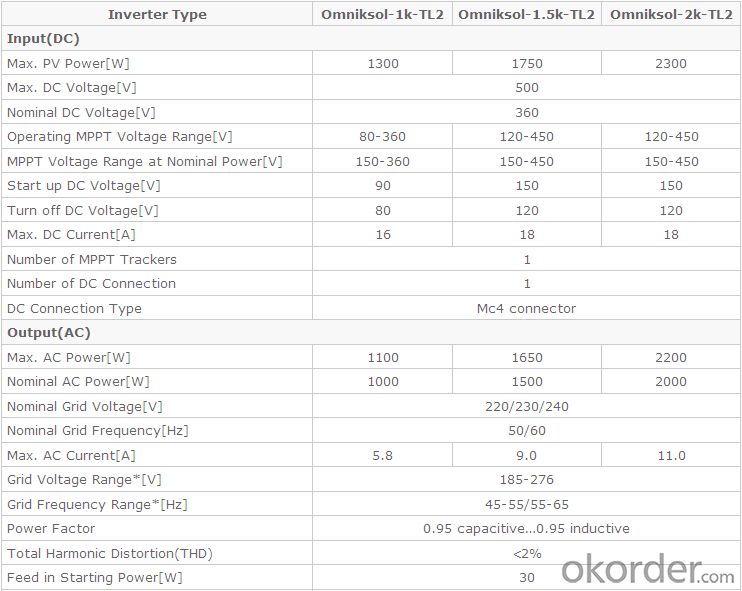Screen dimensions: 742x591
Task: Click the 'Nominal DC Voltage[V]' row label
Action: 81,113
